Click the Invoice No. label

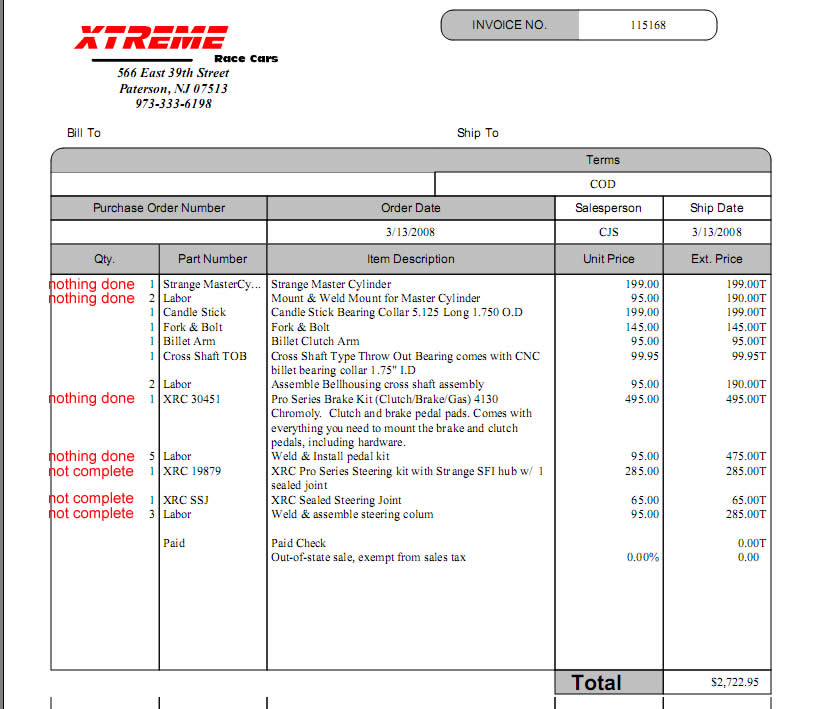click(x=509, y=25)
